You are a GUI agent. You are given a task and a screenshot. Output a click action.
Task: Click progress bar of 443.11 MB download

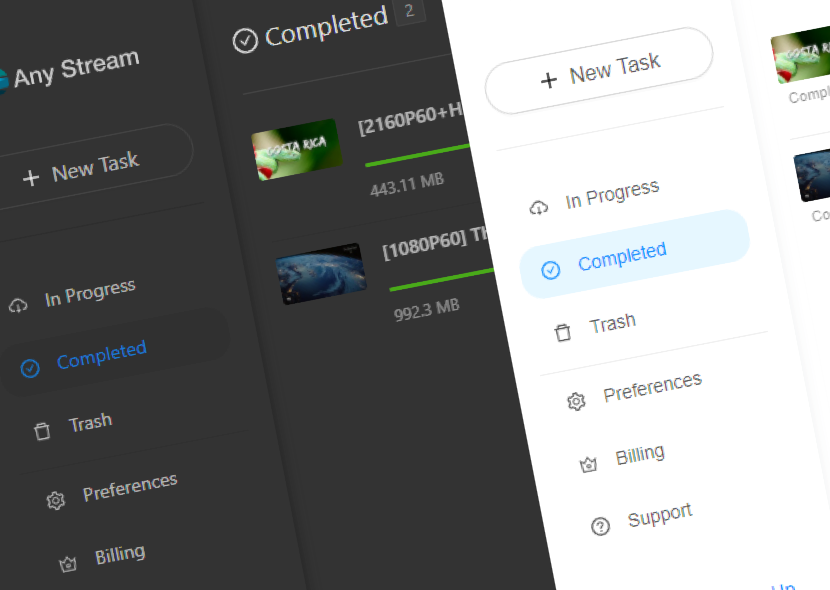coord(417,155)
